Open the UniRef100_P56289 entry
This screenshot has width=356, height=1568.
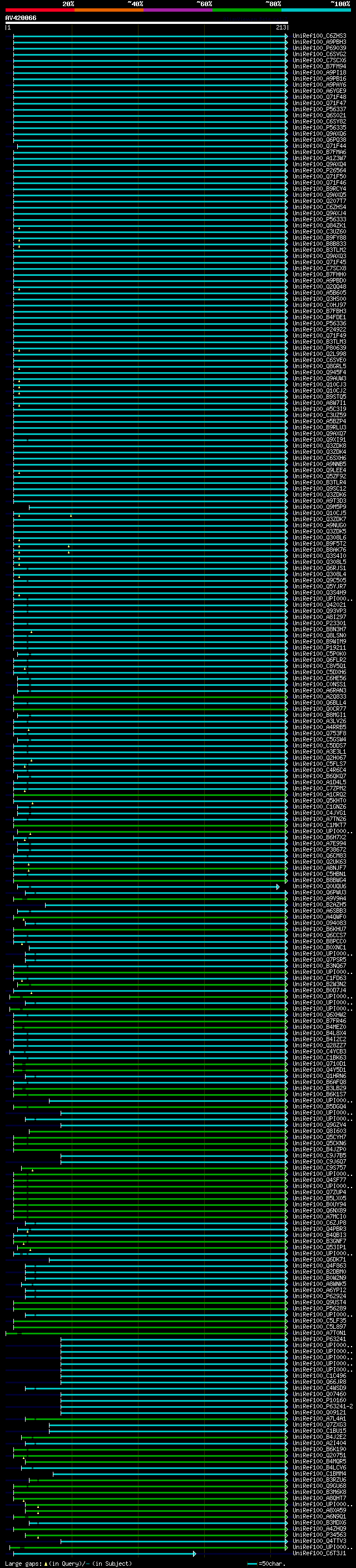tap(319, 1308)
